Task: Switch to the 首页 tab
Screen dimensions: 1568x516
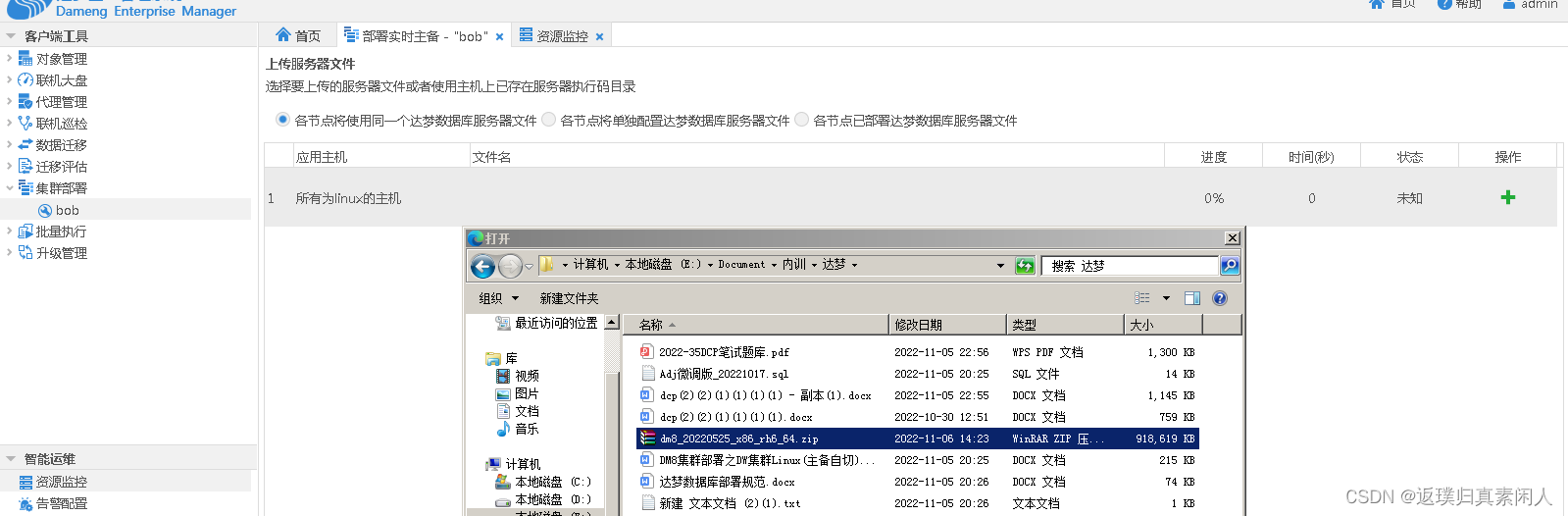Action: tap(298, 35)
